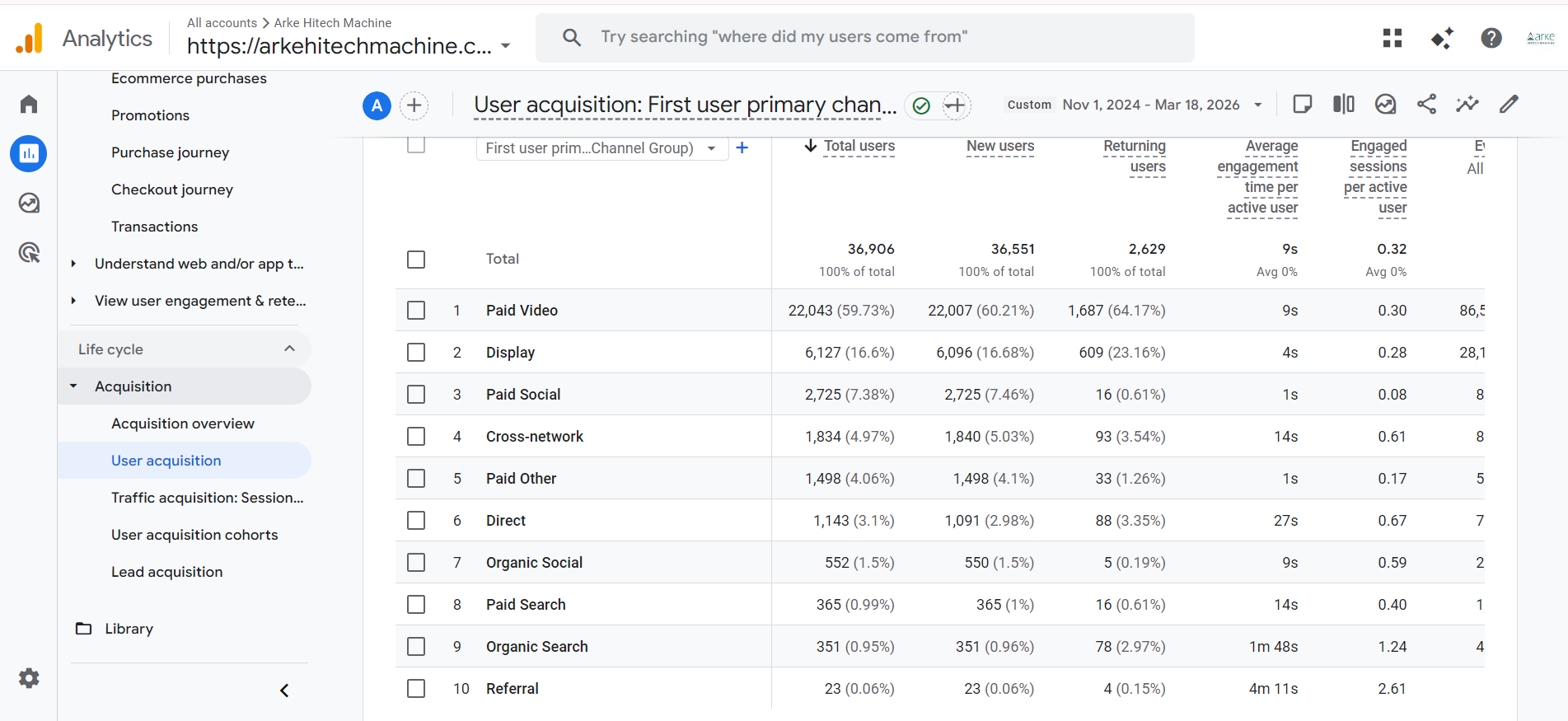Open Admin settings gear icon
The width and height of the screenshot is (1568, 721).
(29, 678)
